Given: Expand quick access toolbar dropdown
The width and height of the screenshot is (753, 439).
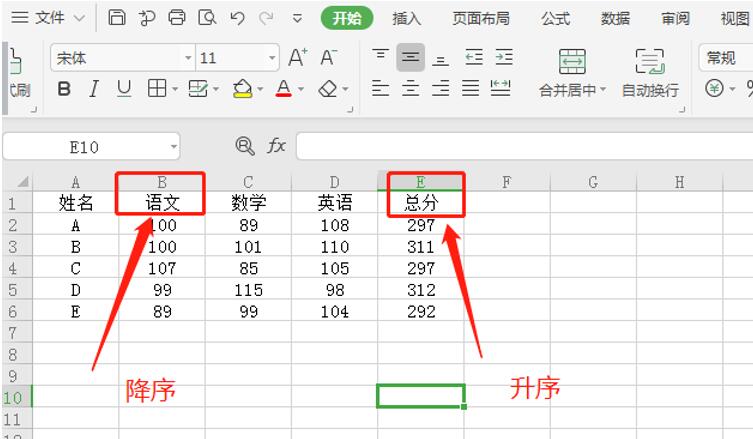Looking at the screenshot, I should 297,19.
